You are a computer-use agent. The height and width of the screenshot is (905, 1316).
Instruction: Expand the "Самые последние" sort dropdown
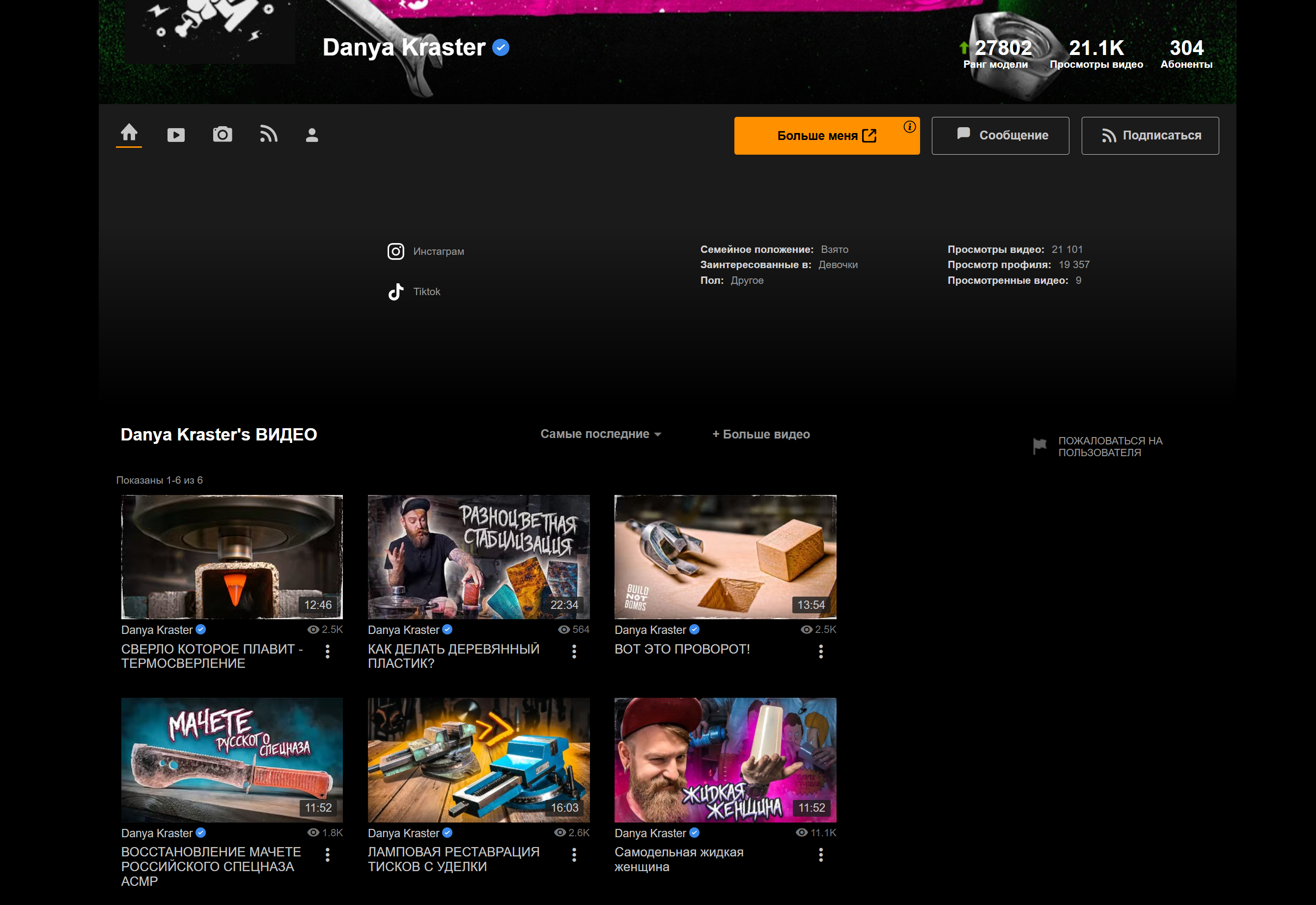tap(600, 434)
